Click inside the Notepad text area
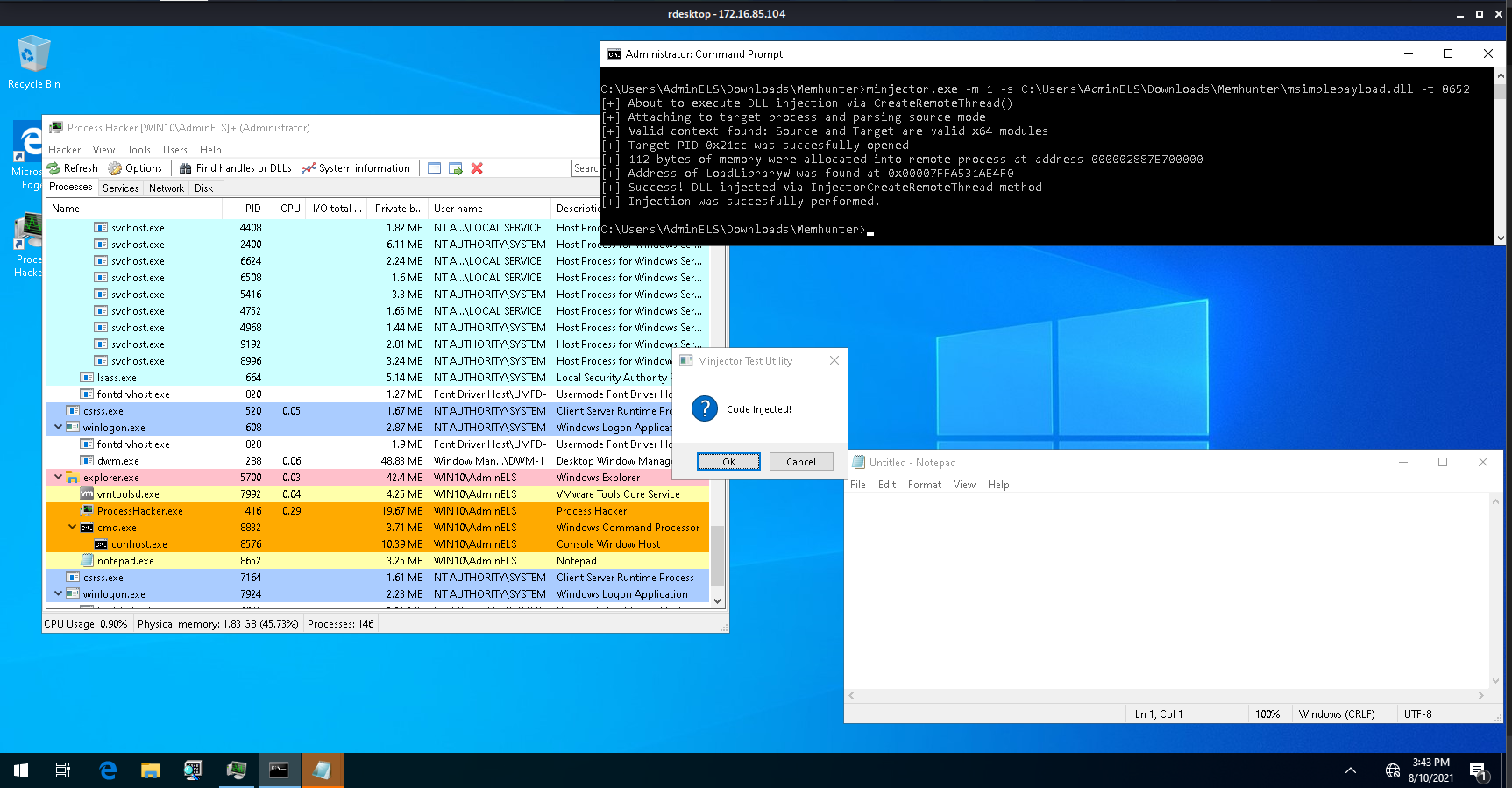This screenshot has height=788, width=1512. tap(1167, 592)
